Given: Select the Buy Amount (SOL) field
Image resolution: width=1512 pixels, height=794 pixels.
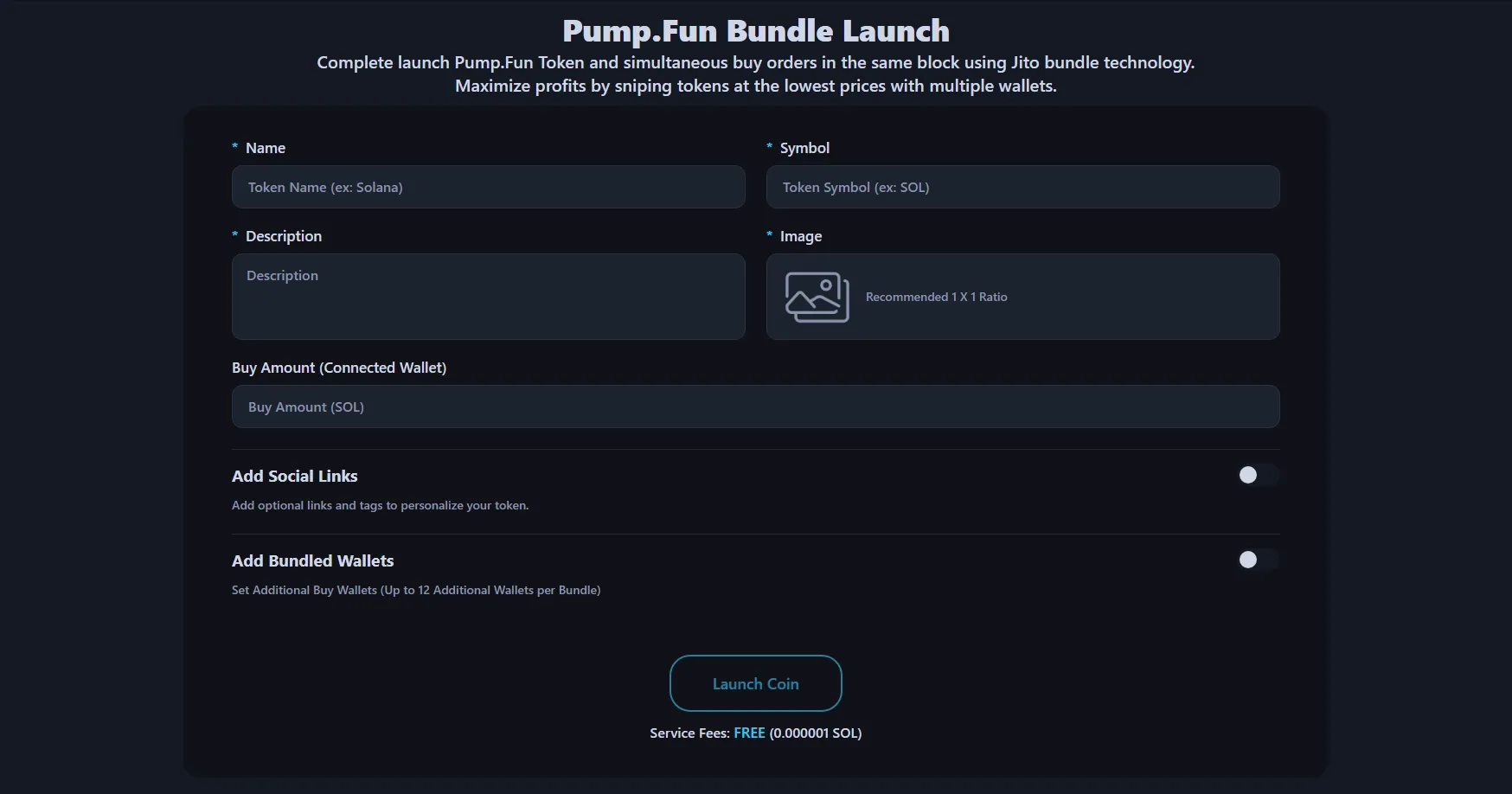Looking at the screenshot, I should [755, 407].
